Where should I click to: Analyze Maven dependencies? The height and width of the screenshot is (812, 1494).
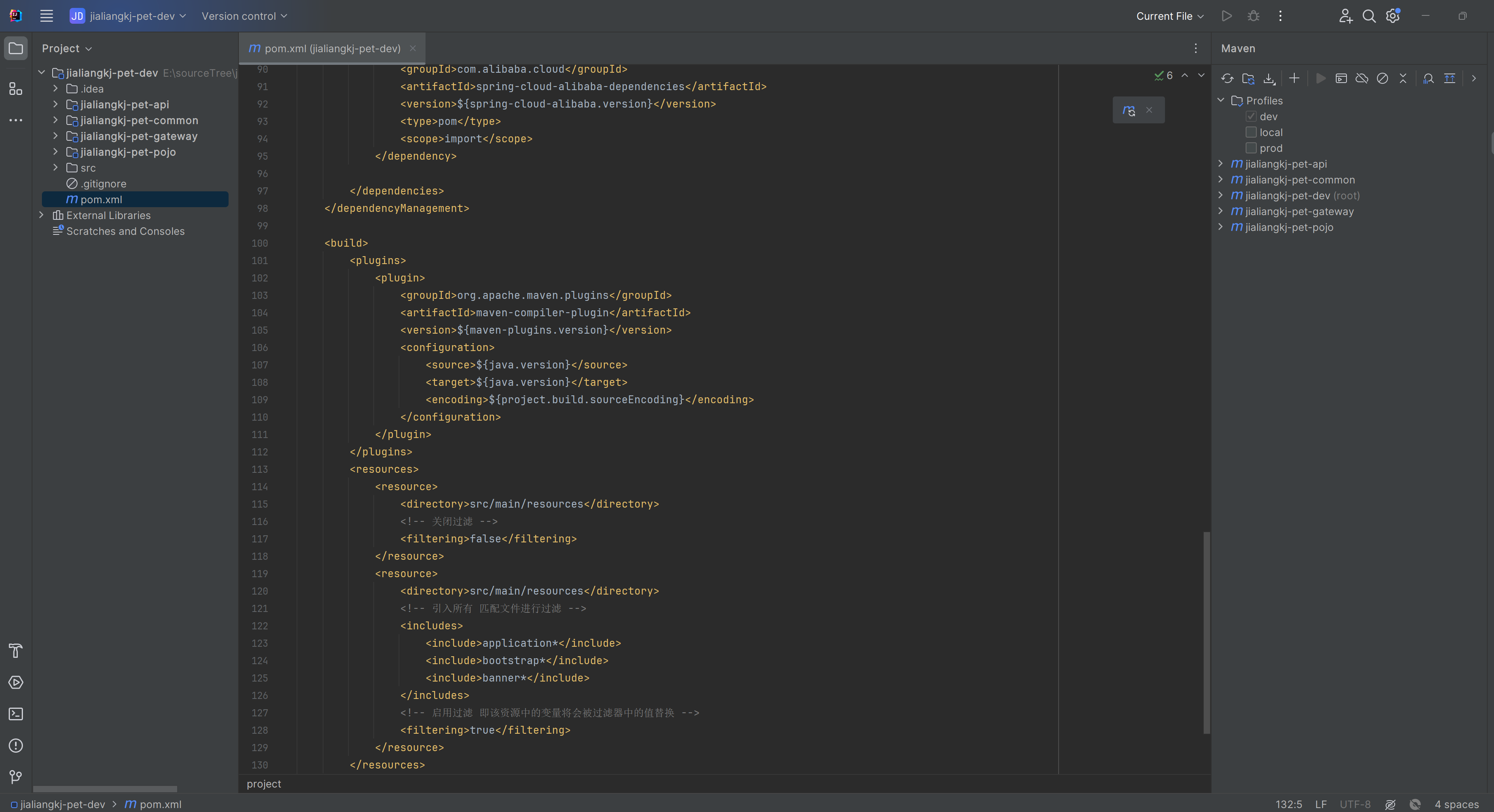(1428, 78)
